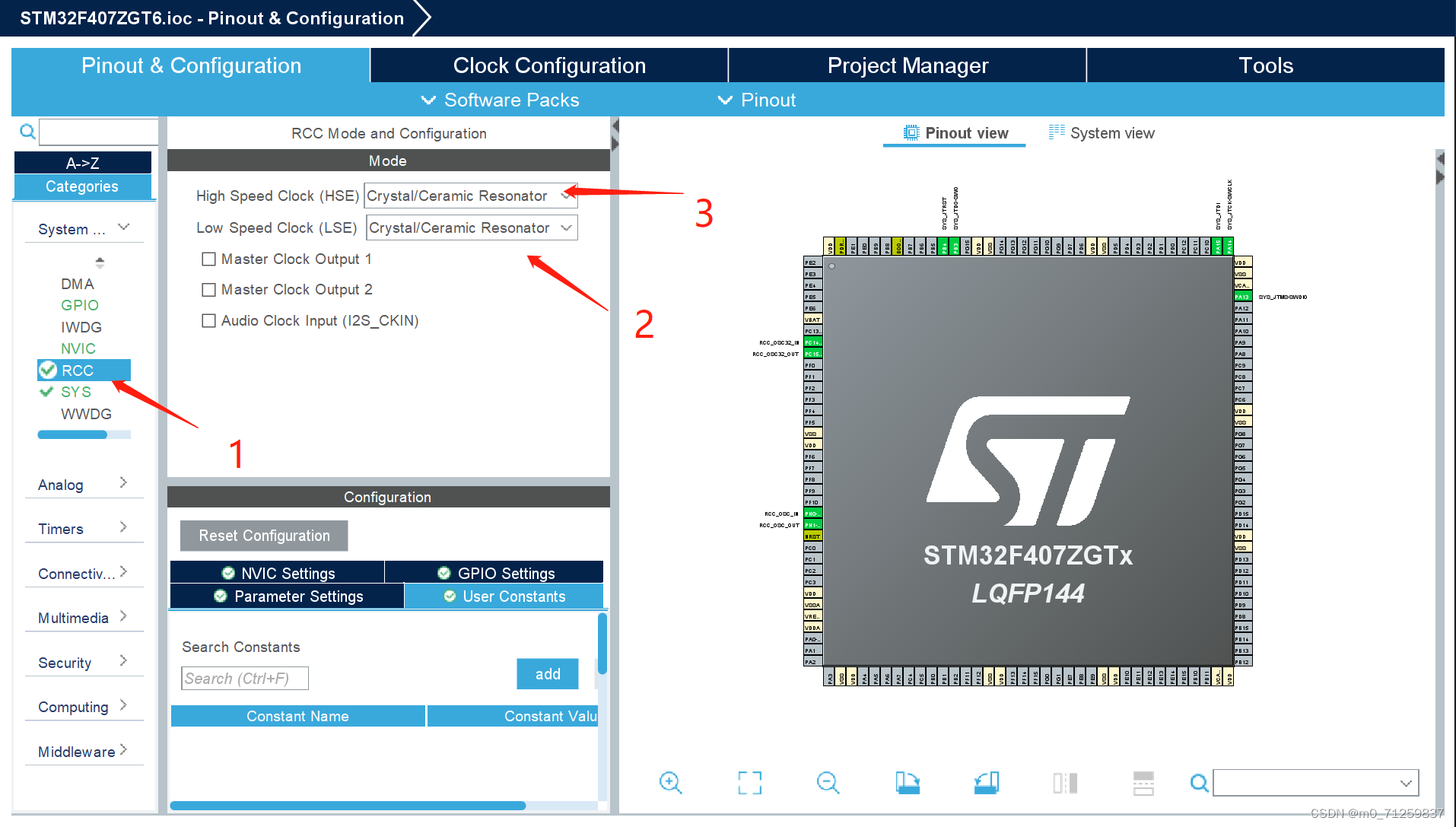This screenshot has width=1456, height=827.
Task: Switch to the Clock Configuration tab
Action: [548, 65]
